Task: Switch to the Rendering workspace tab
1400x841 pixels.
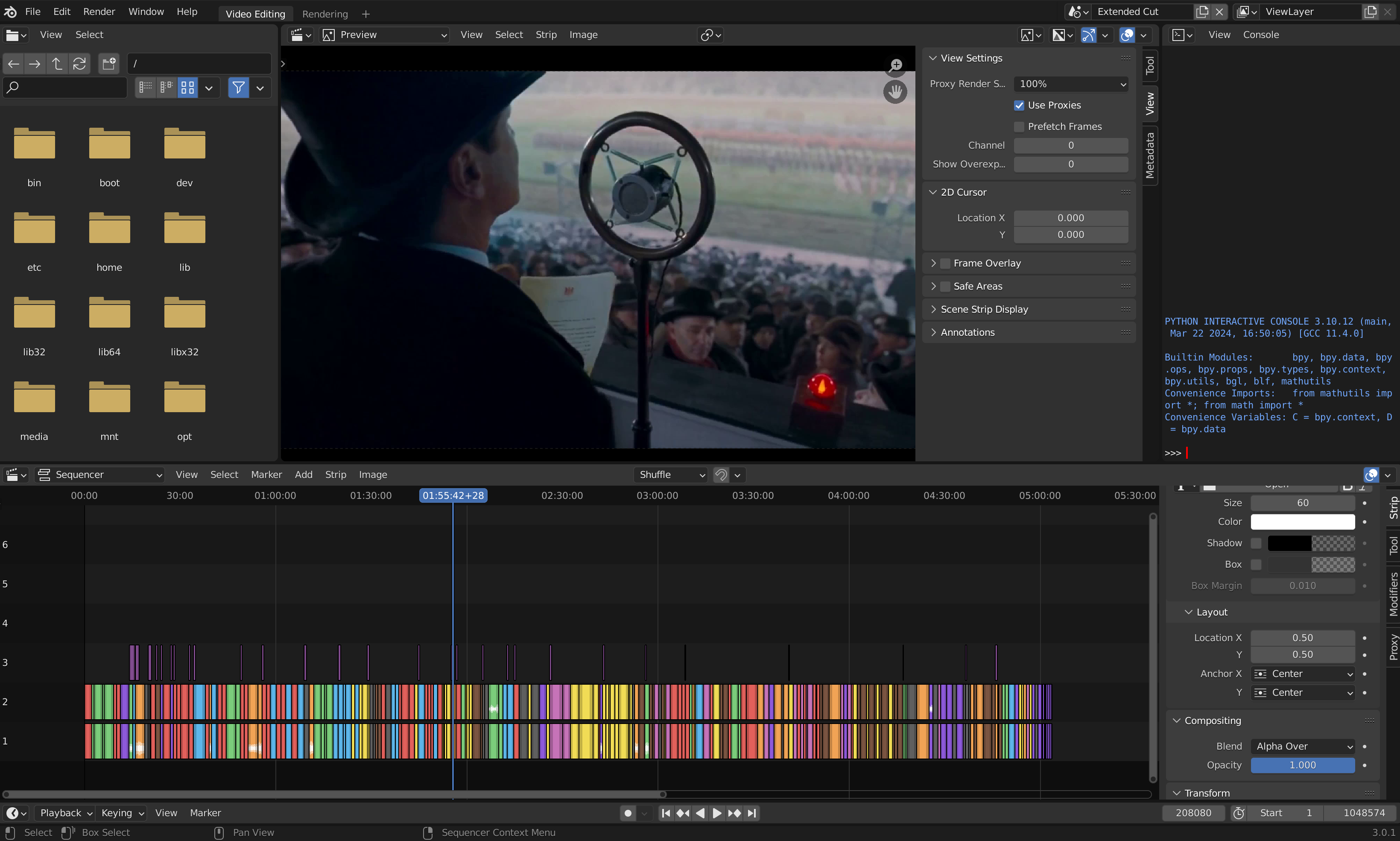Action: pyautogui.click(x=324, y=14)
